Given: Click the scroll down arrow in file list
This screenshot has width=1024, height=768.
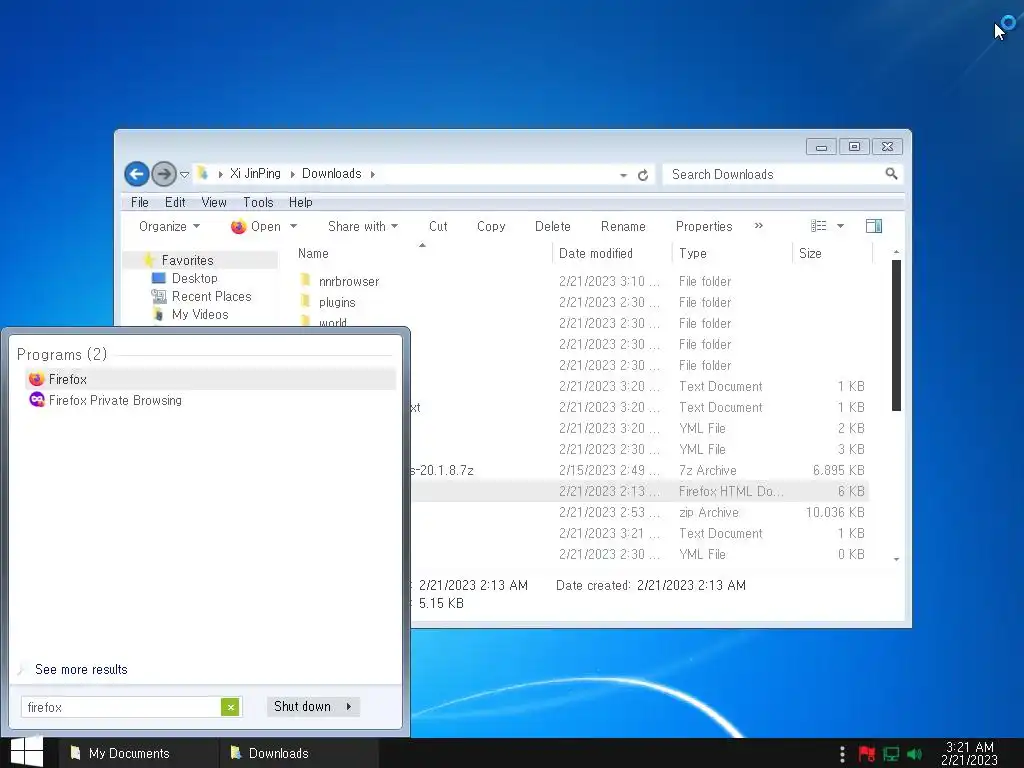Looking at the screenshot, I should pos(896,559).
